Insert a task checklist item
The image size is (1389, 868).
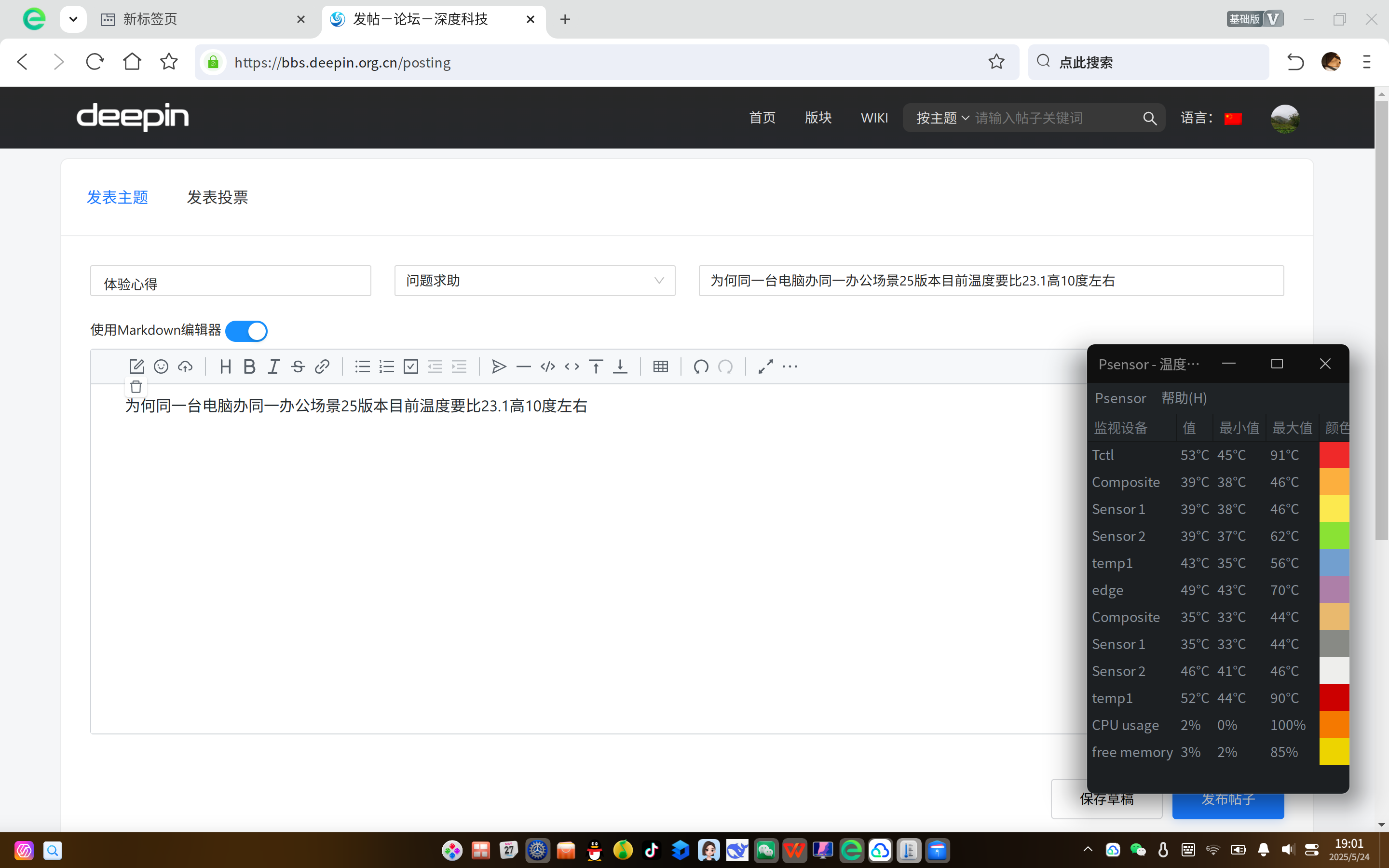tap(411, 366)
